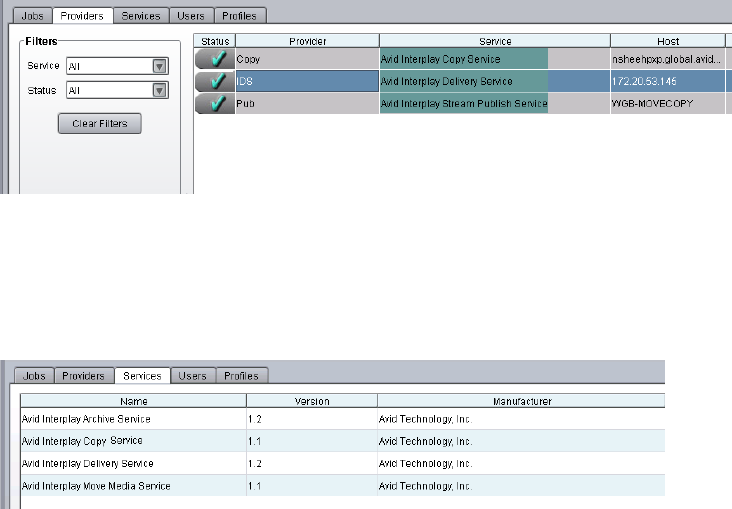Select the Pub provider name cell
Screen dimensions: 732x509
tap(307, 103)
